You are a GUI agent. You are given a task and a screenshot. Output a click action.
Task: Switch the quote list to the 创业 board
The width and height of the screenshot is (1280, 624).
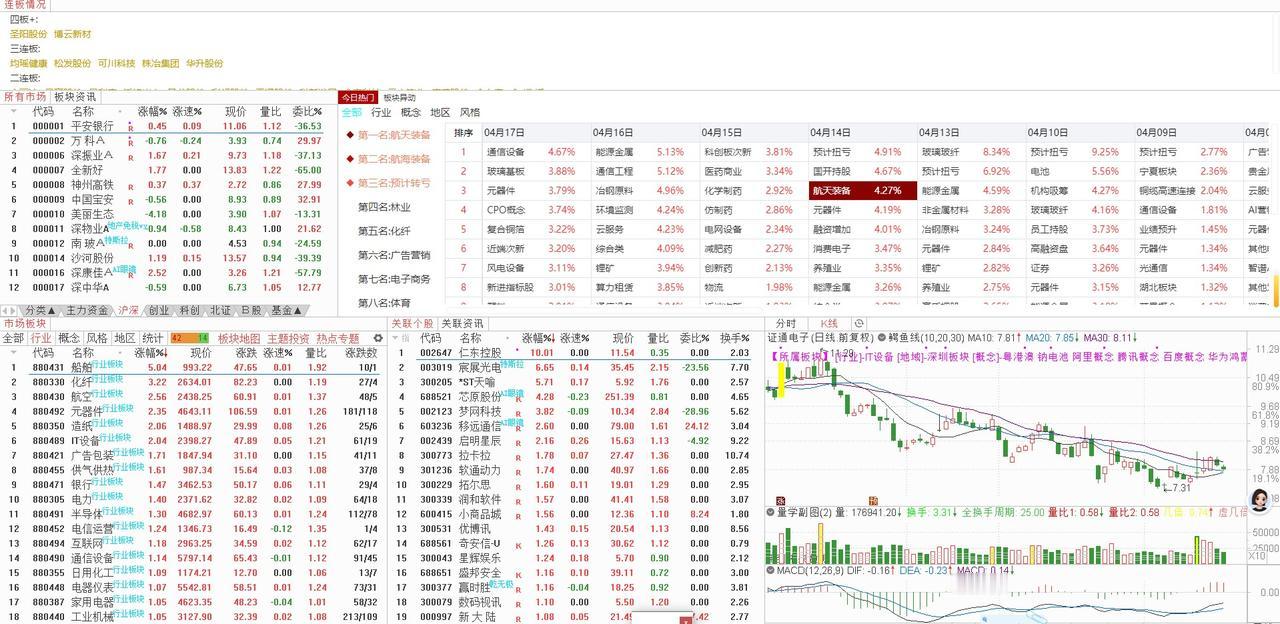click(158, 311)
